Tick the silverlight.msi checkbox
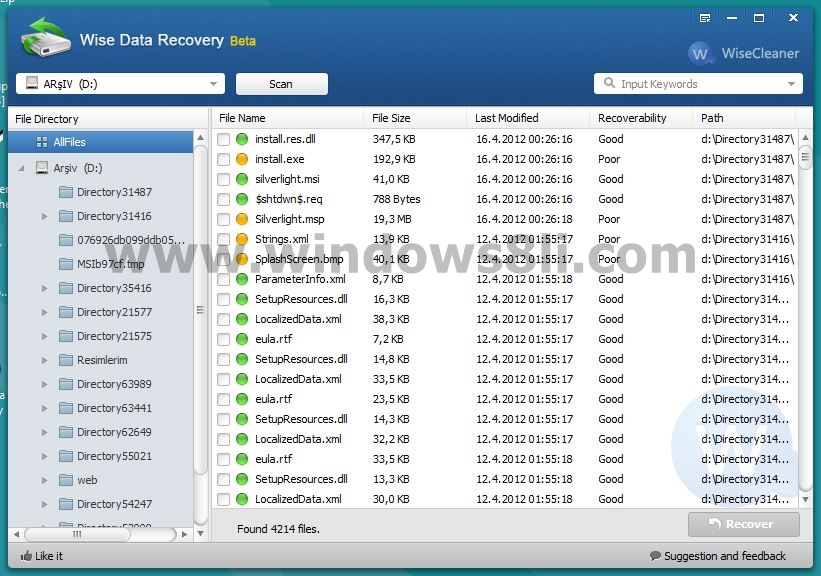 [x=224, y=179]
